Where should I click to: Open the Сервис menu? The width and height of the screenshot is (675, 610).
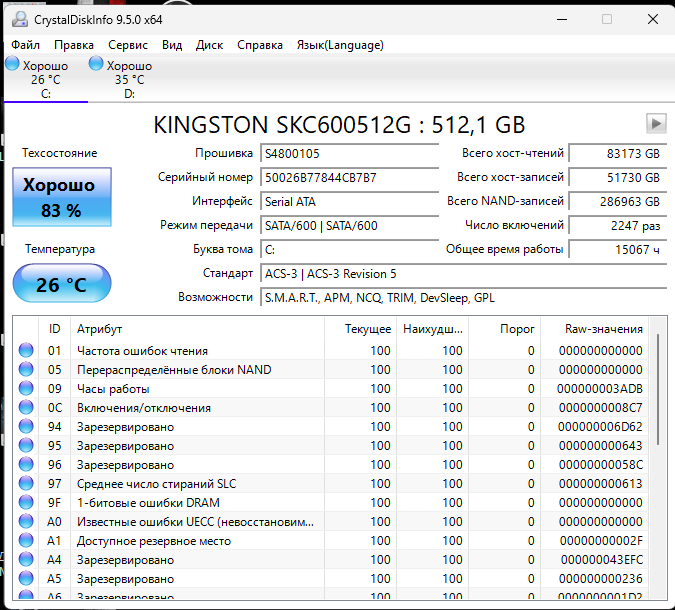[127, 45]
